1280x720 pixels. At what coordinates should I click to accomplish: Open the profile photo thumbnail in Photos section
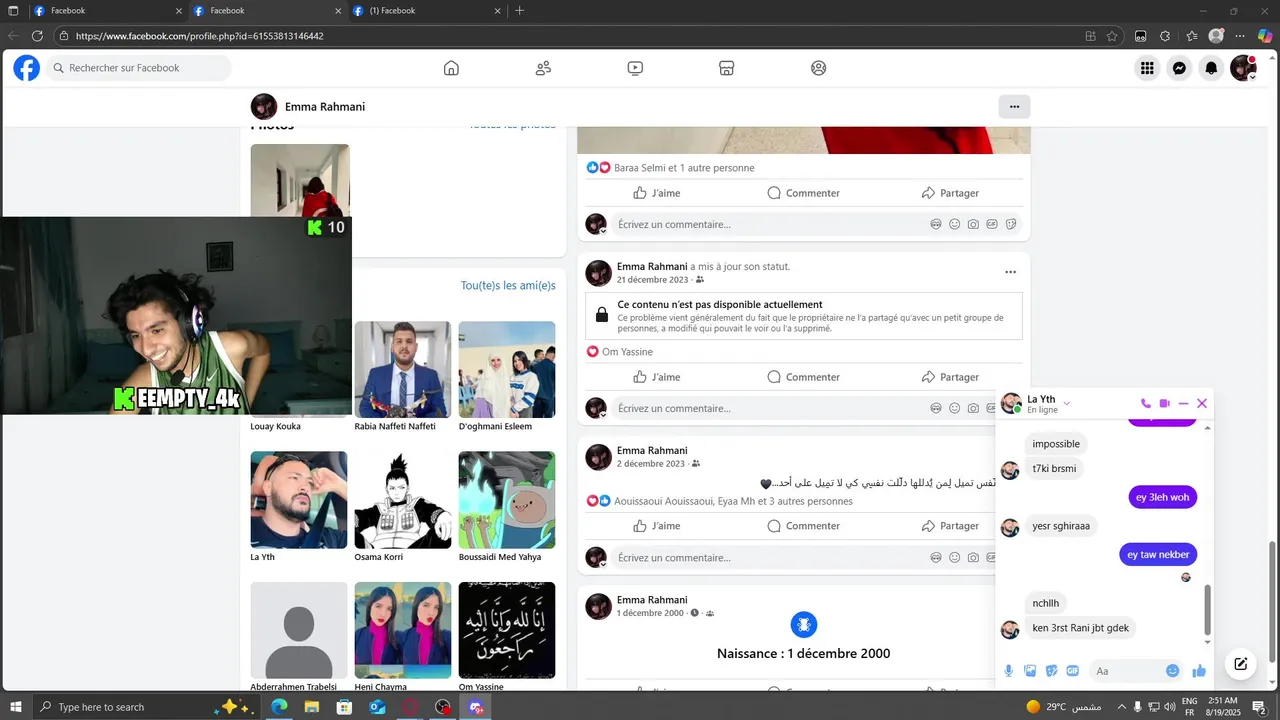[x=300, y=180]
